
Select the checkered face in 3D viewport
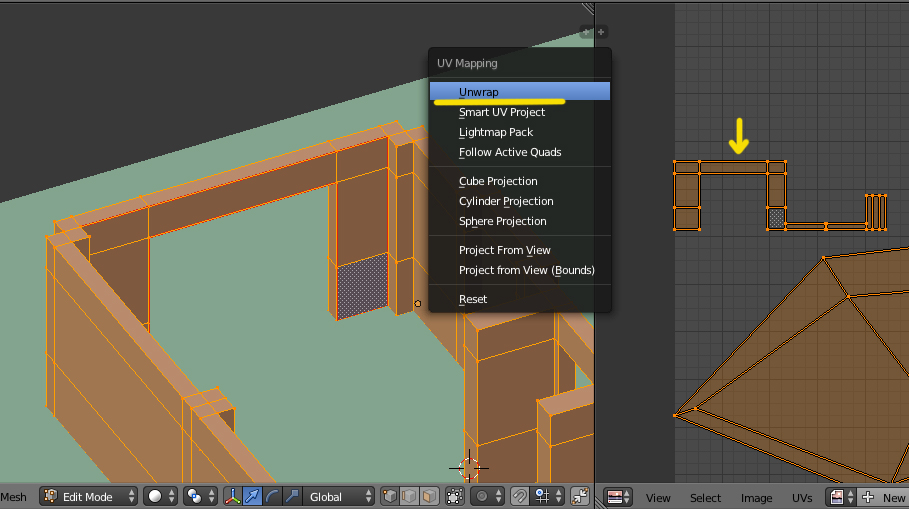click(362, 285)
